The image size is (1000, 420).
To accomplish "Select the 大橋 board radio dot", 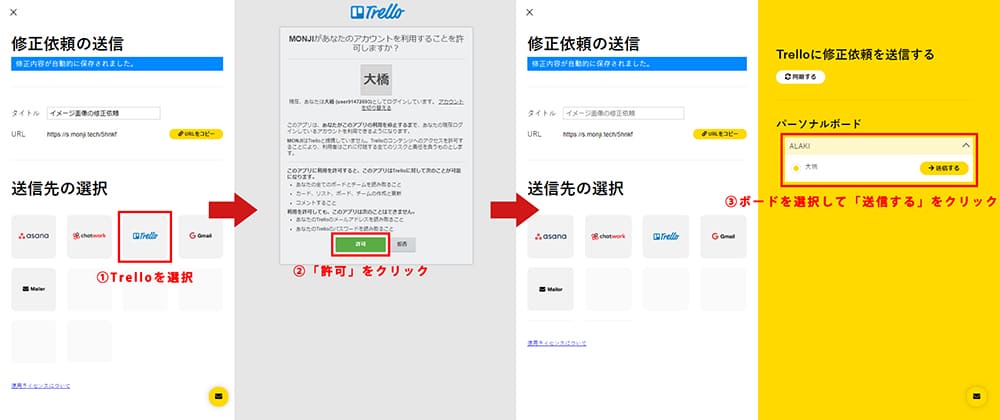I will pyautogui.click(x=795, y=168).
